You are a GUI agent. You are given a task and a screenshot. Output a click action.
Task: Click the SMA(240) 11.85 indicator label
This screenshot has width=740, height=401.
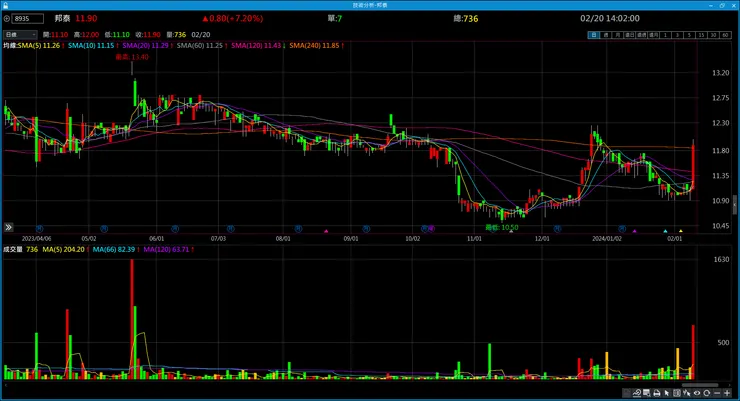click(x=314, y=45)
